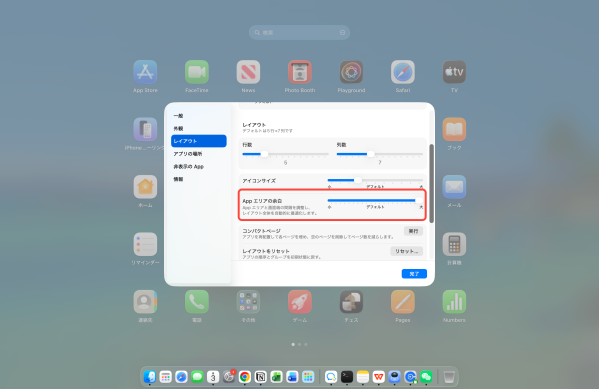
Task: Open the Books (ブック) app
Action: pyautogui.click(x=454, y=129)
